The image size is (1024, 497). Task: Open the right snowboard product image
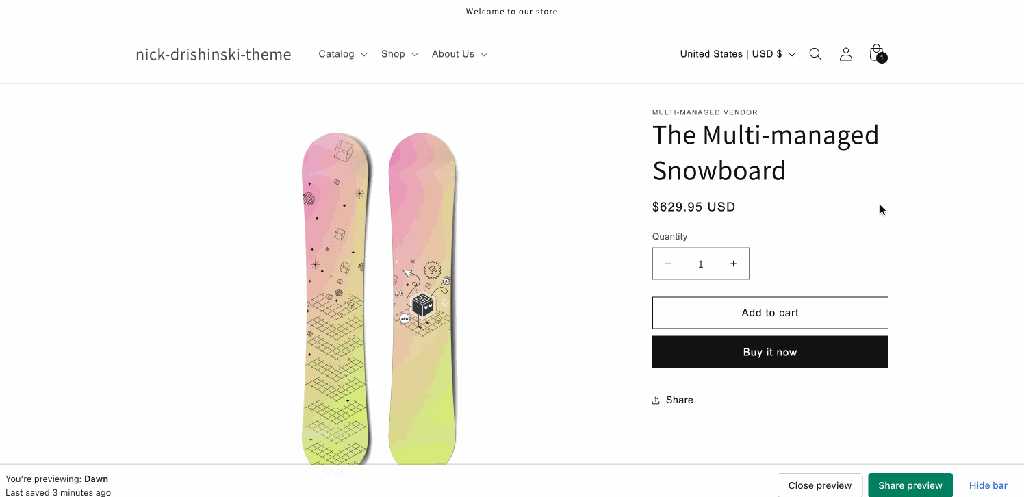(x=423, y=300)
